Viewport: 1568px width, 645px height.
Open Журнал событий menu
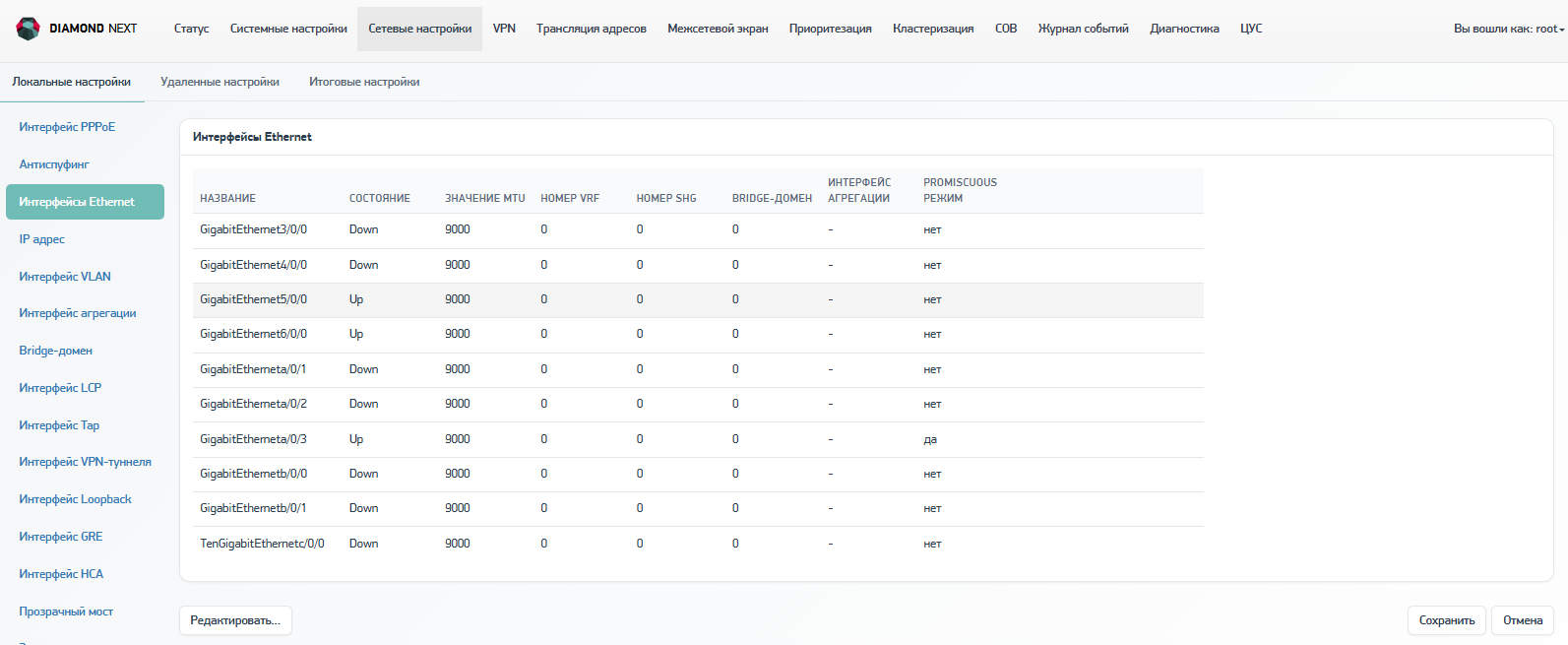(1084, 29)
